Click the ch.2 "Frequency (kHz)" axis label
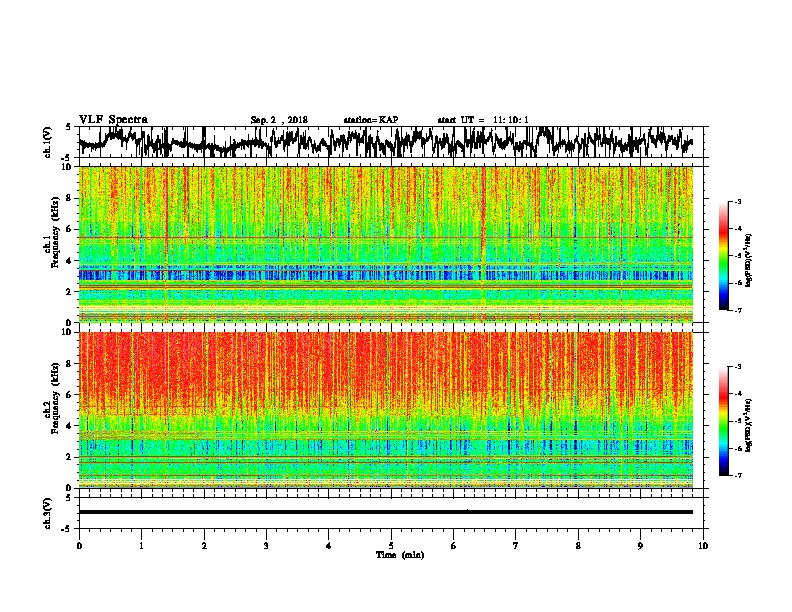792x612 pixels. 55,398
